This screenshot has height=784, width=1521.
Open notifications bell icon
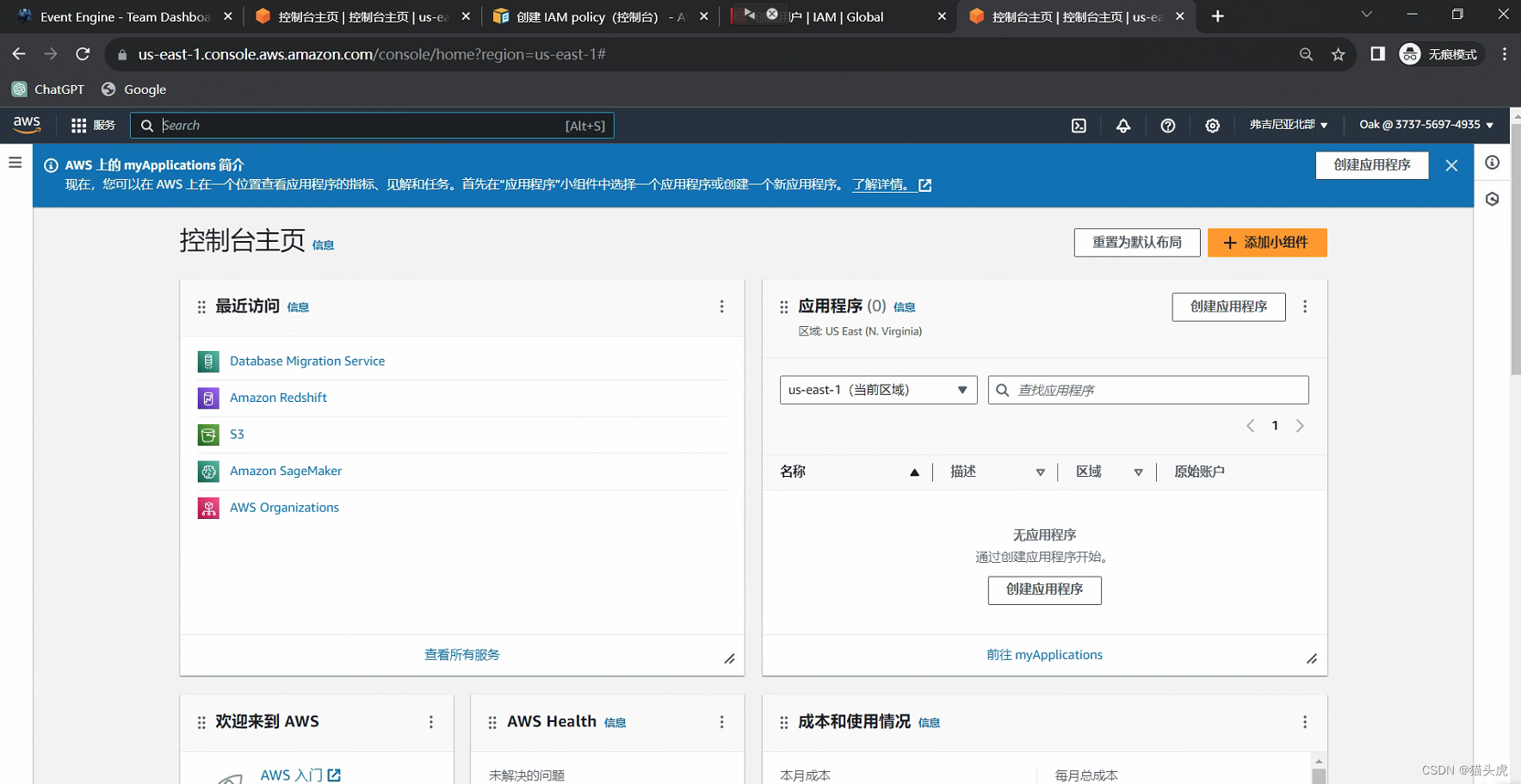[x=1123, y=126]
